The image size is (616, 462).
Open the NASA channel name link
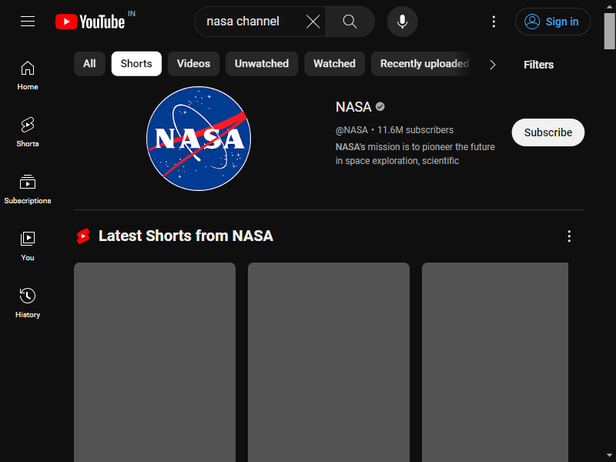click(353, 107)
